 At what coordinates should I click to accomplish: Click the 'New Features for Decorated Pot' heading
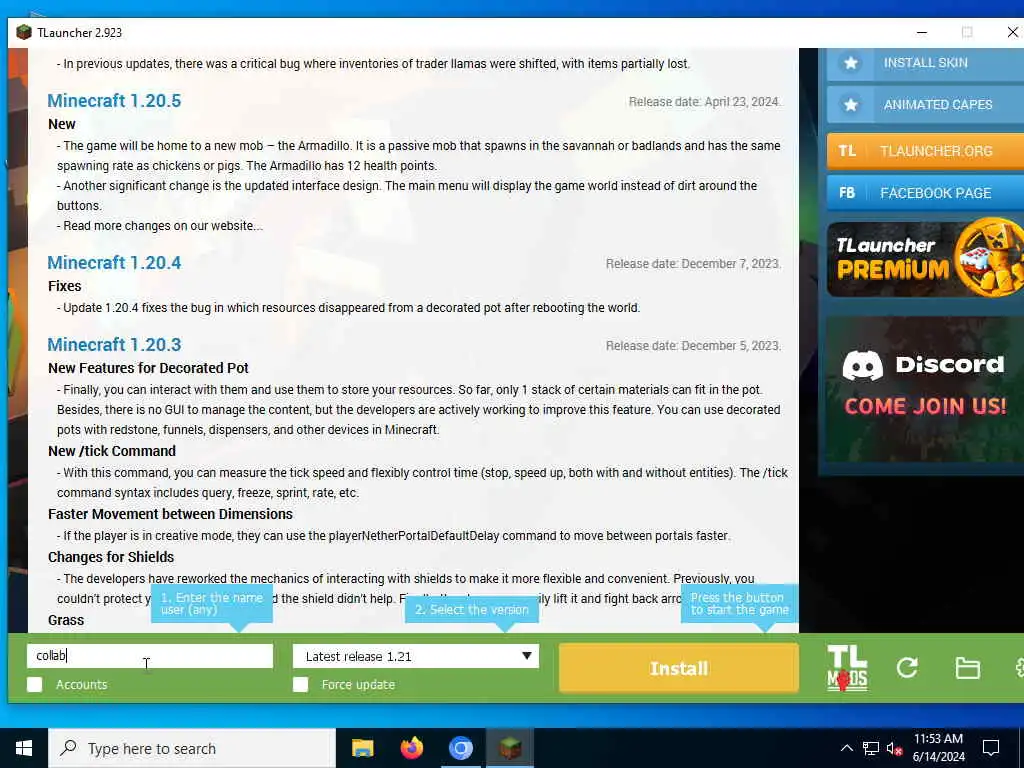[x=148, y=368]
